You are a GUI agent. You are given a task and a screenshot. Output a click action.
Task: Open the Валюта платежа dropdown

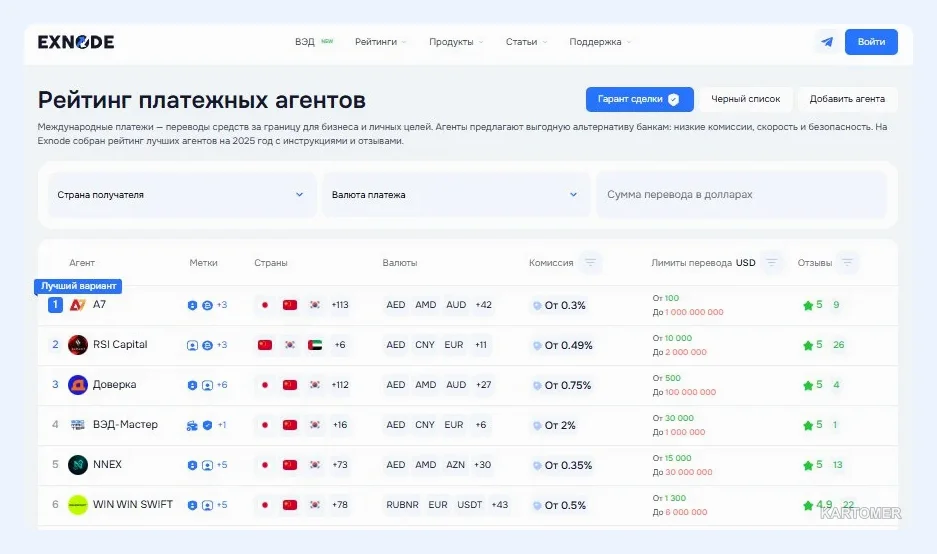pyautogui.click(x=456, y=195)
